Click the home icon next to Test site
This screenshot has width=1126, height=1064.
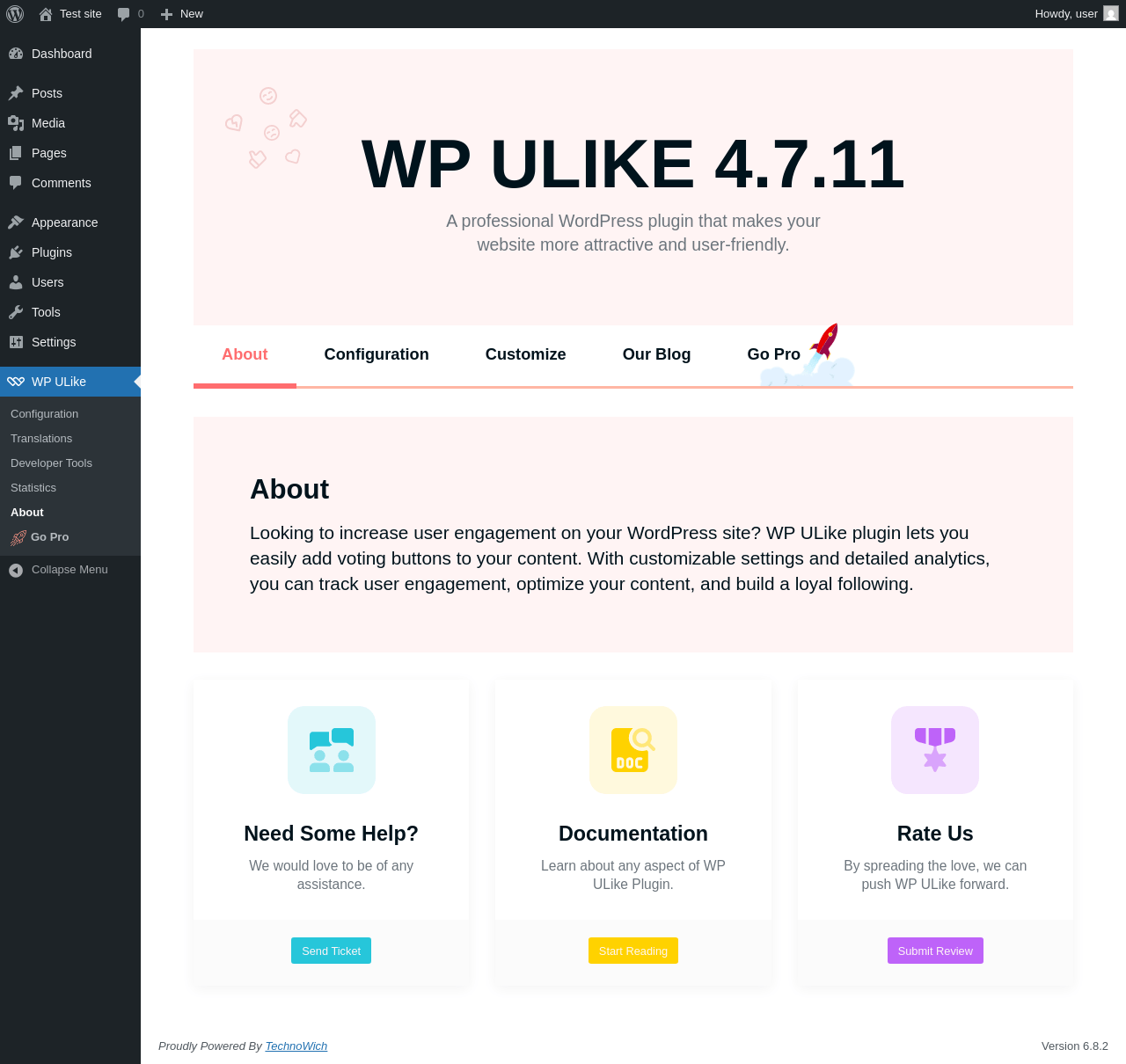pyautogui.click(x=46, y=14)
